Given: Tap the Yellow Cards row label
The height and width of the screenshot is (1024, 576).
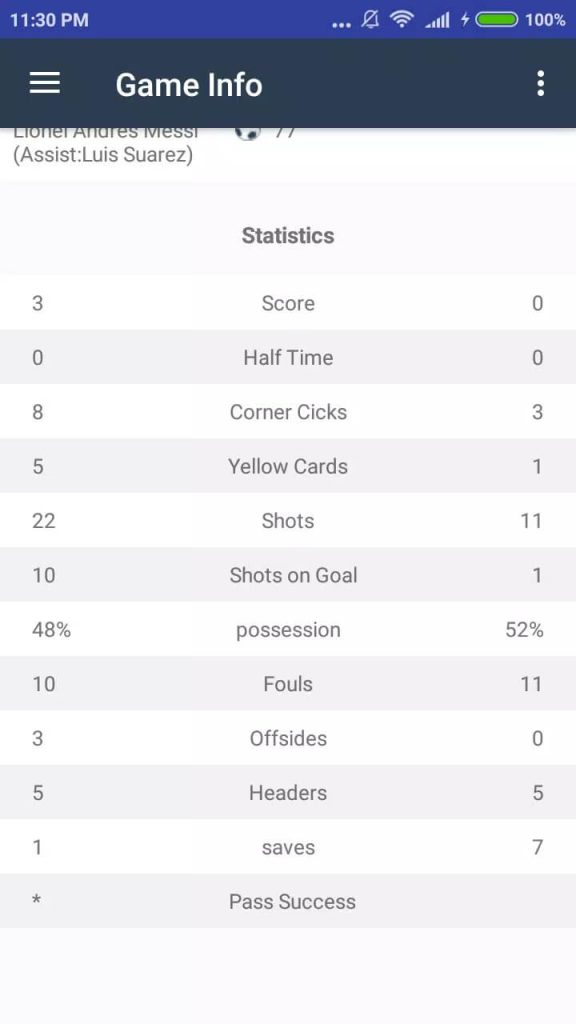Looking at the screenshot, I should click(x=288, y=466).
